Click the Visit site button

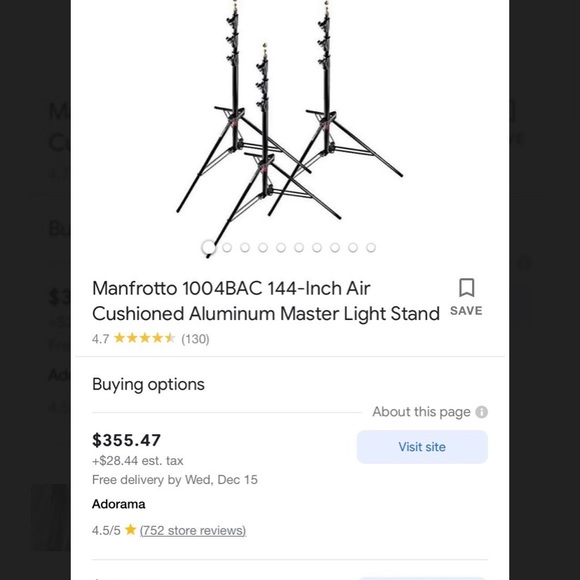(x=422, y=447)
